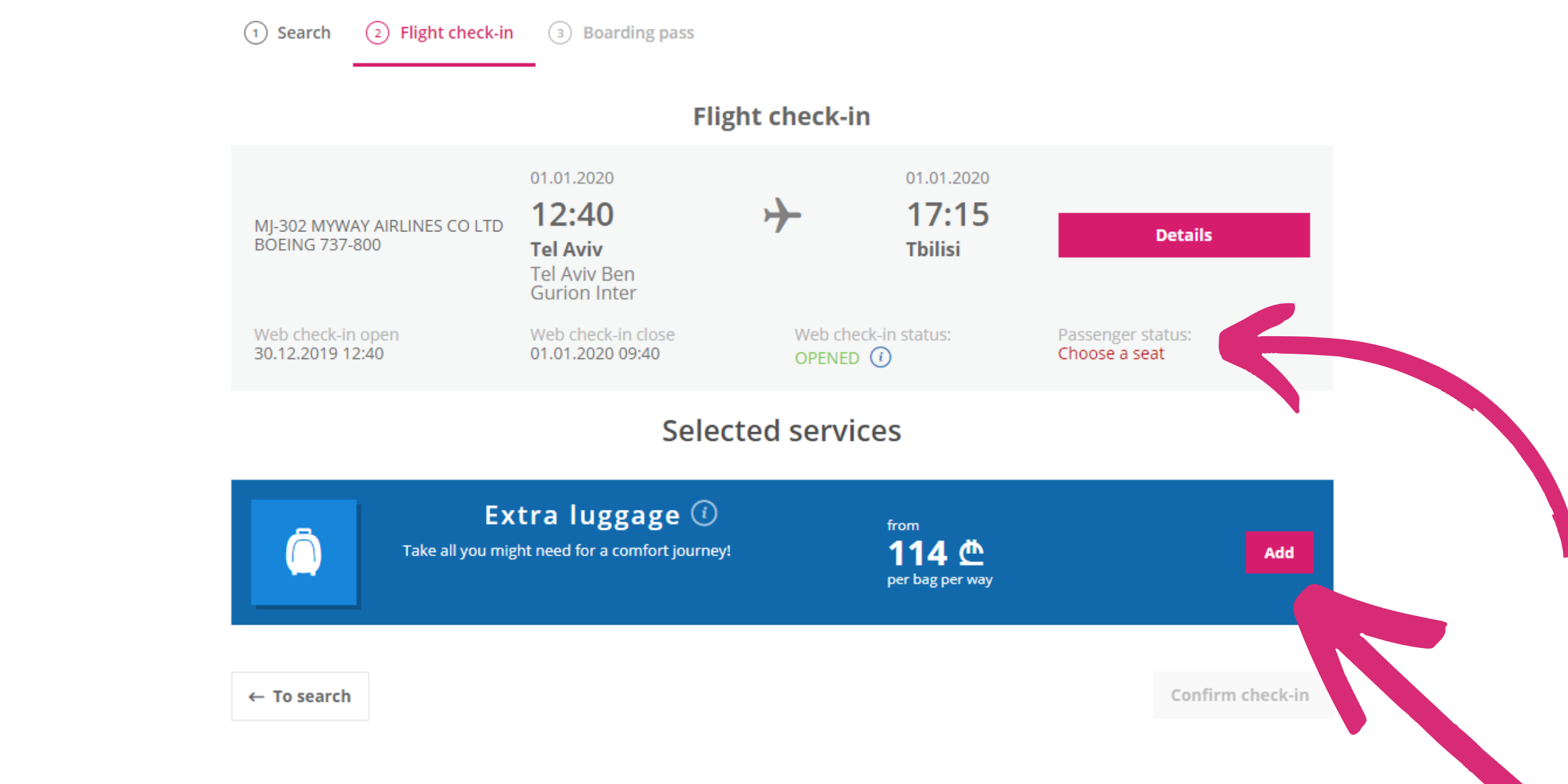This screenshot has width=1568, height=784.
Task: Go to the Boarding pass step
Action: tap(621, 33)
